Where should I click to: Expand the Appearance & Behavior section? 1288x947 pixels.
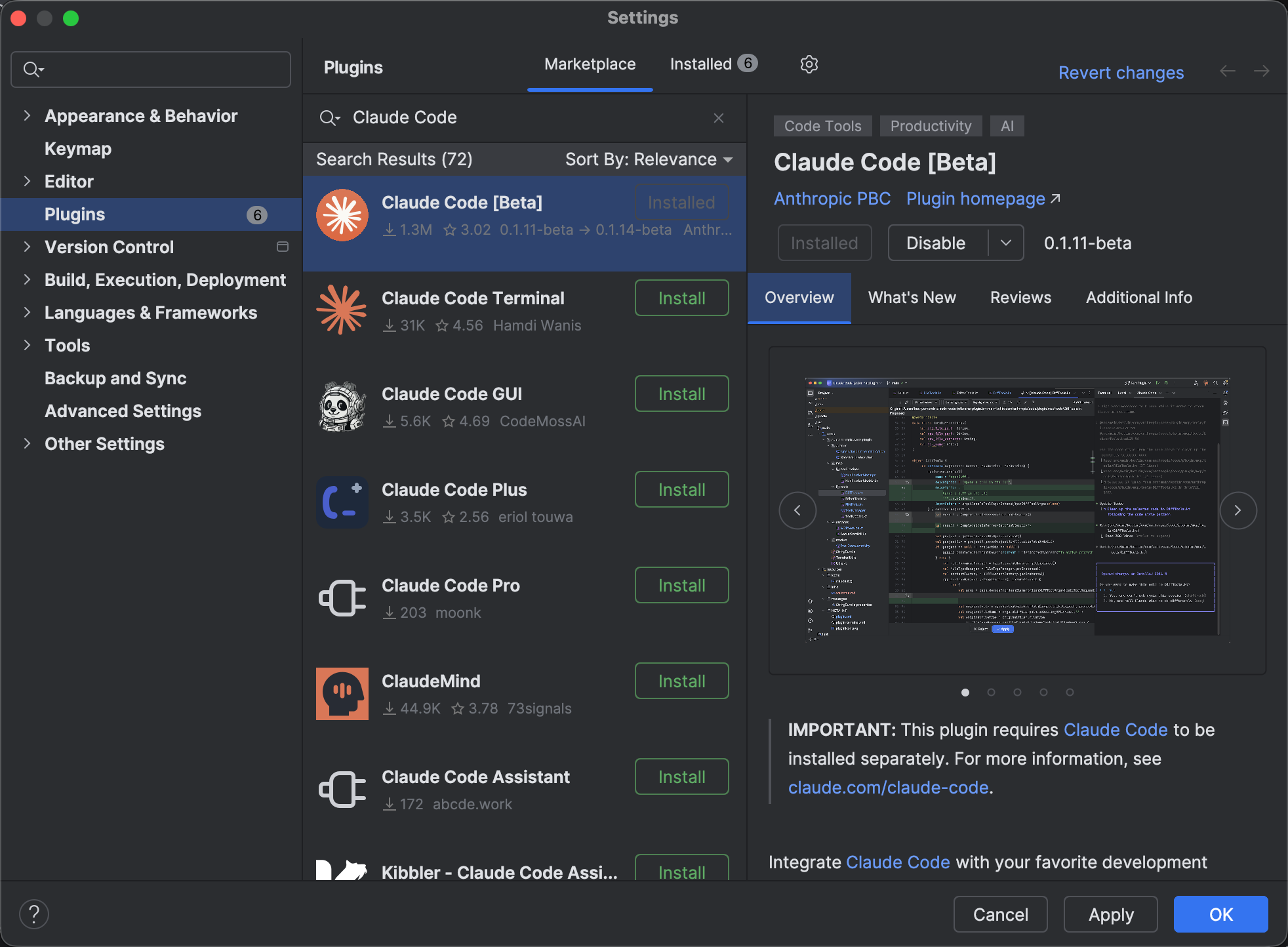click(x=27, y=116)
